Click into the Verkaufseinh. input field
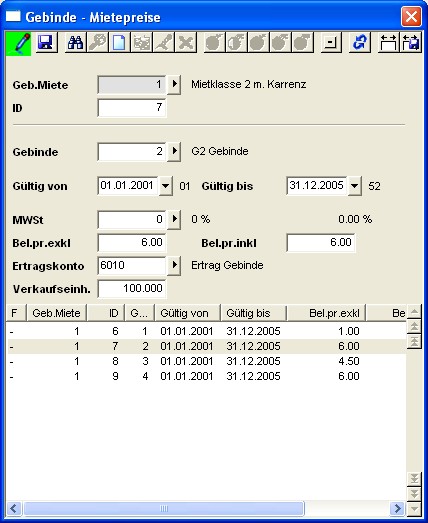Screen dimensions: 428x523 (132, 289)
